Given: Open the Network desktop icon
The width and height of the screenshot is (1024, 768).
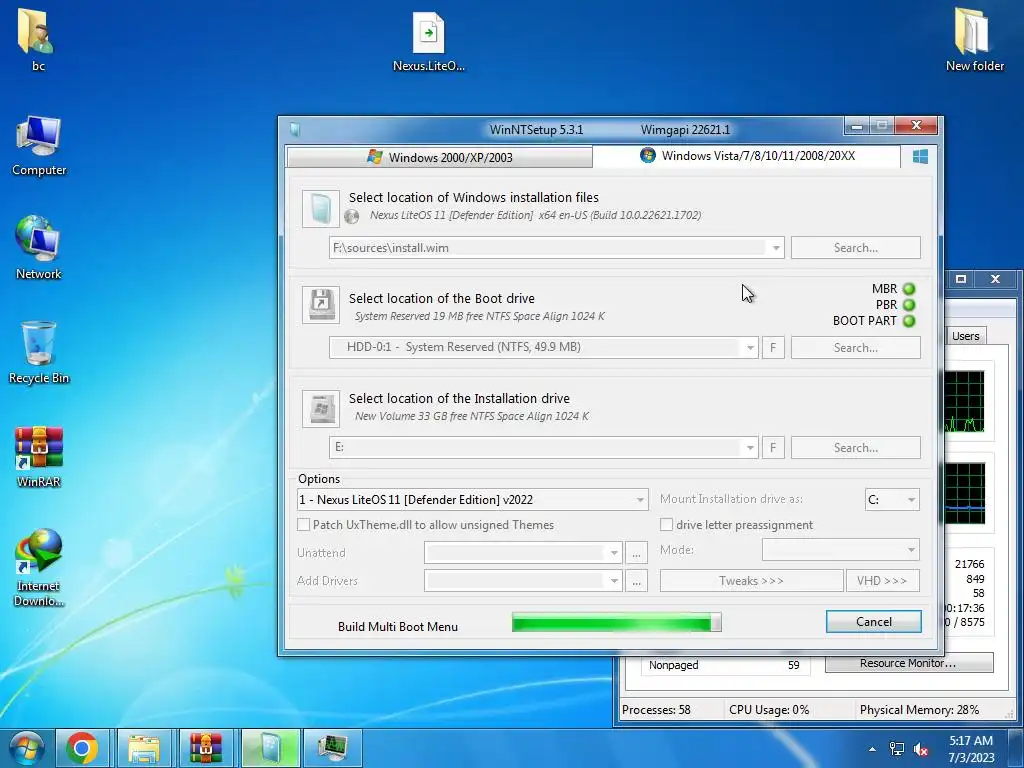Looking at the screenshot, I should [39, 248].
